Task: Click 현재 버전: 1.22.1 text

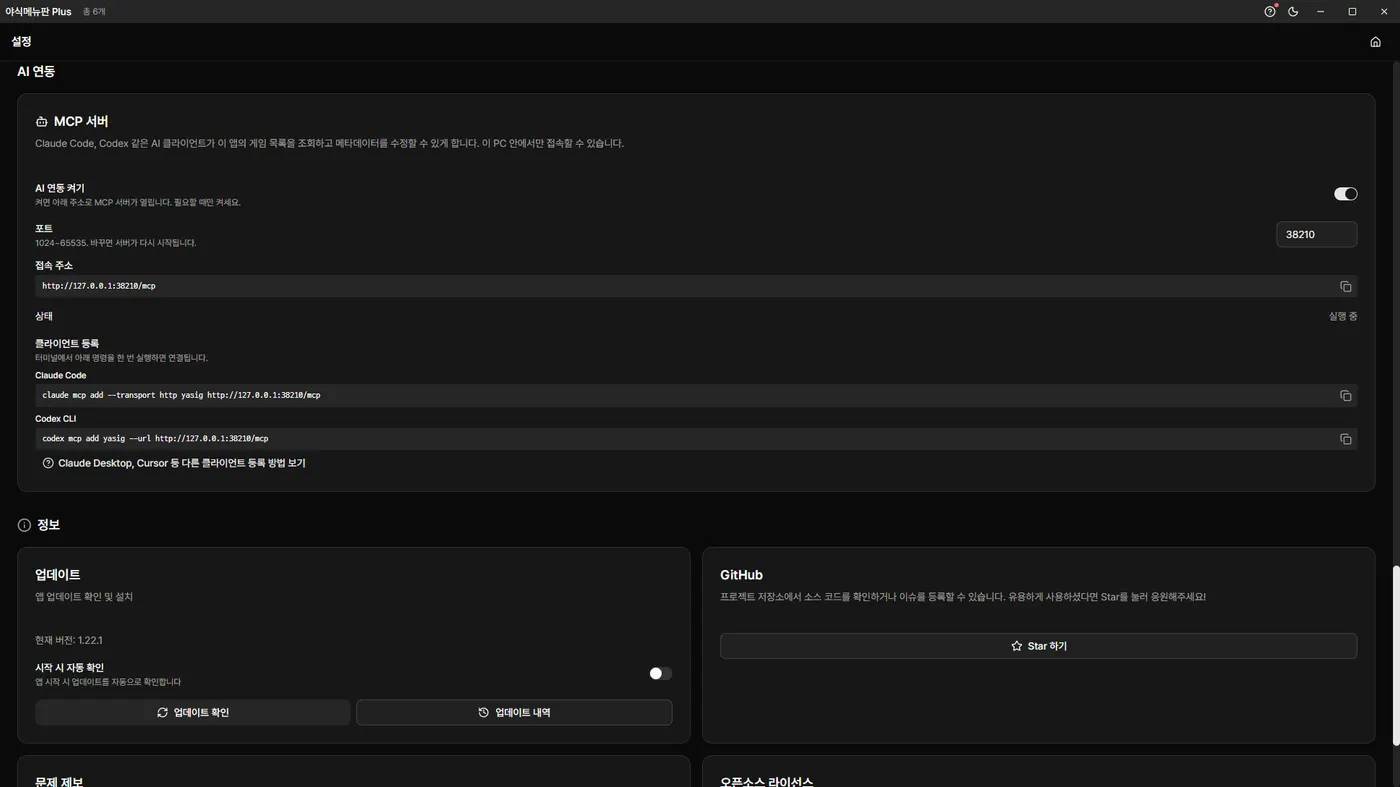Action: pyautogui.click(x=69, y=640)
